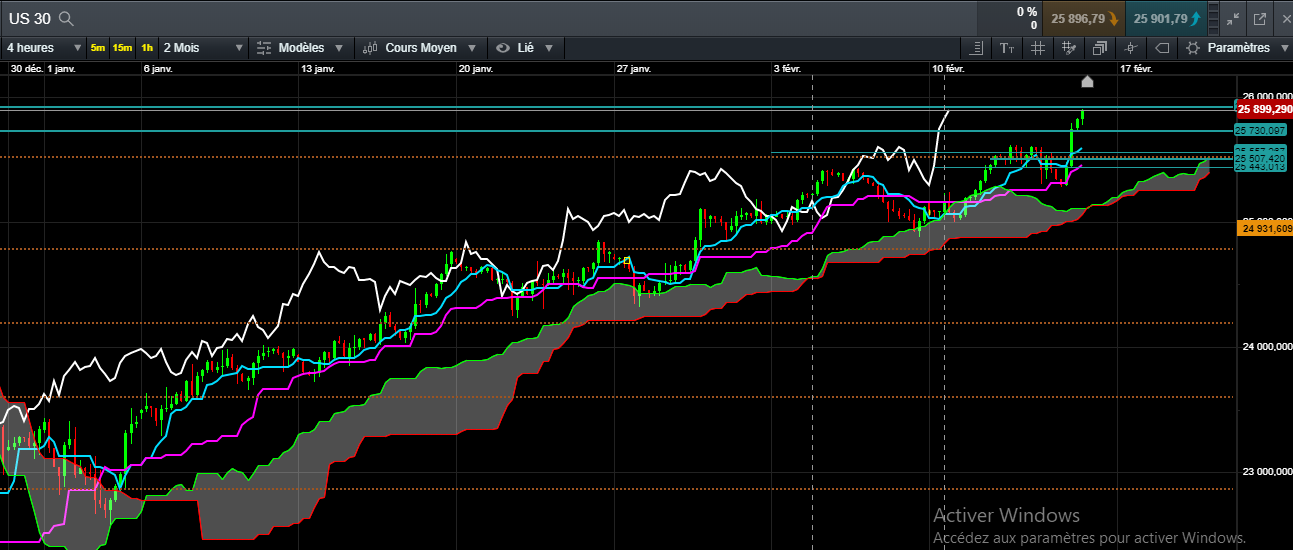Click the text list lines icon
The image size is (1293, 550).
click(977, 47)
